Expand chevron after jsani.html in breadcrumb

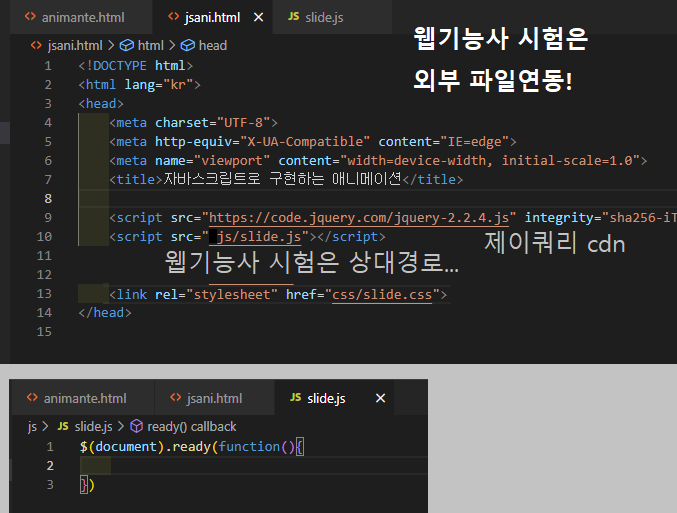[x=111, y=45]
